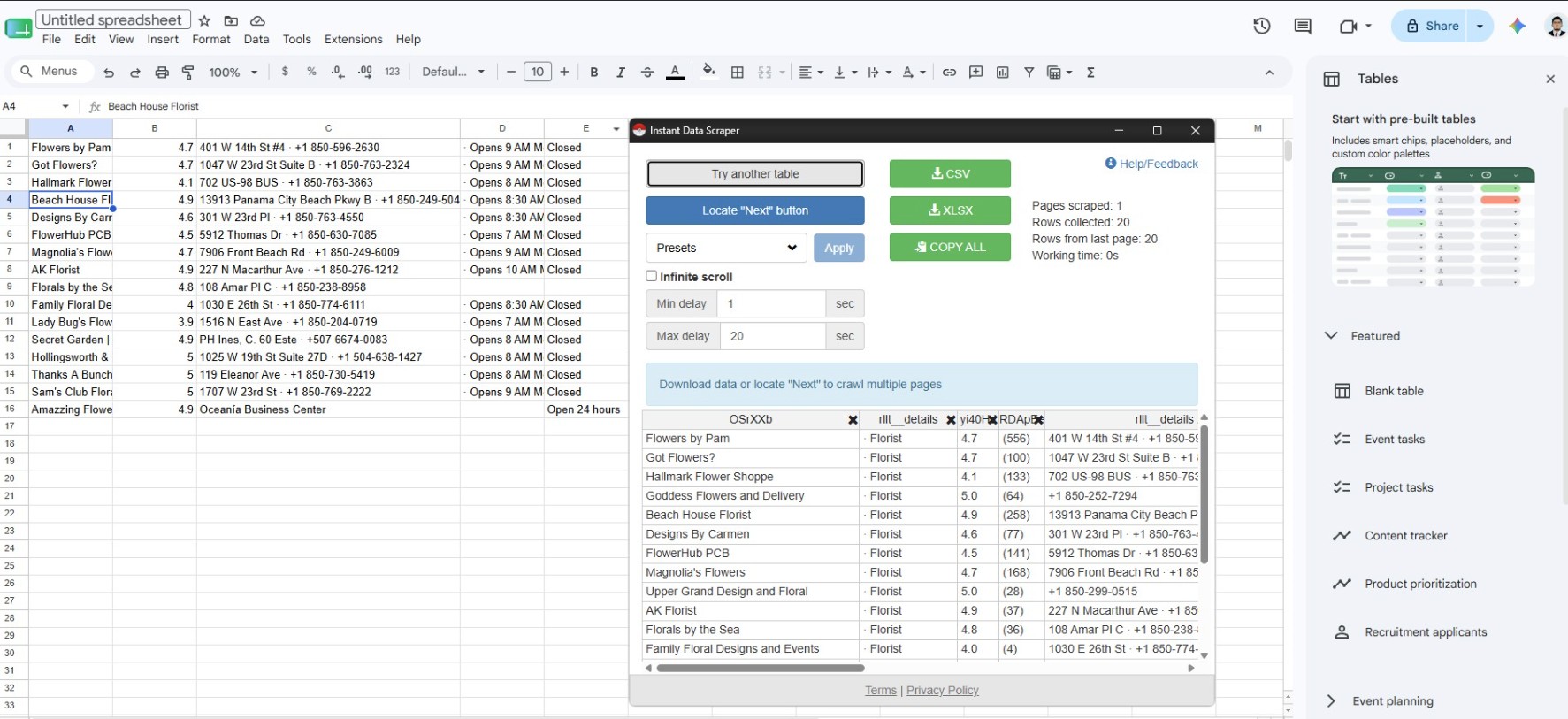Toggle italic formatting
The image size is (1568, 719).
click(621, 73)
